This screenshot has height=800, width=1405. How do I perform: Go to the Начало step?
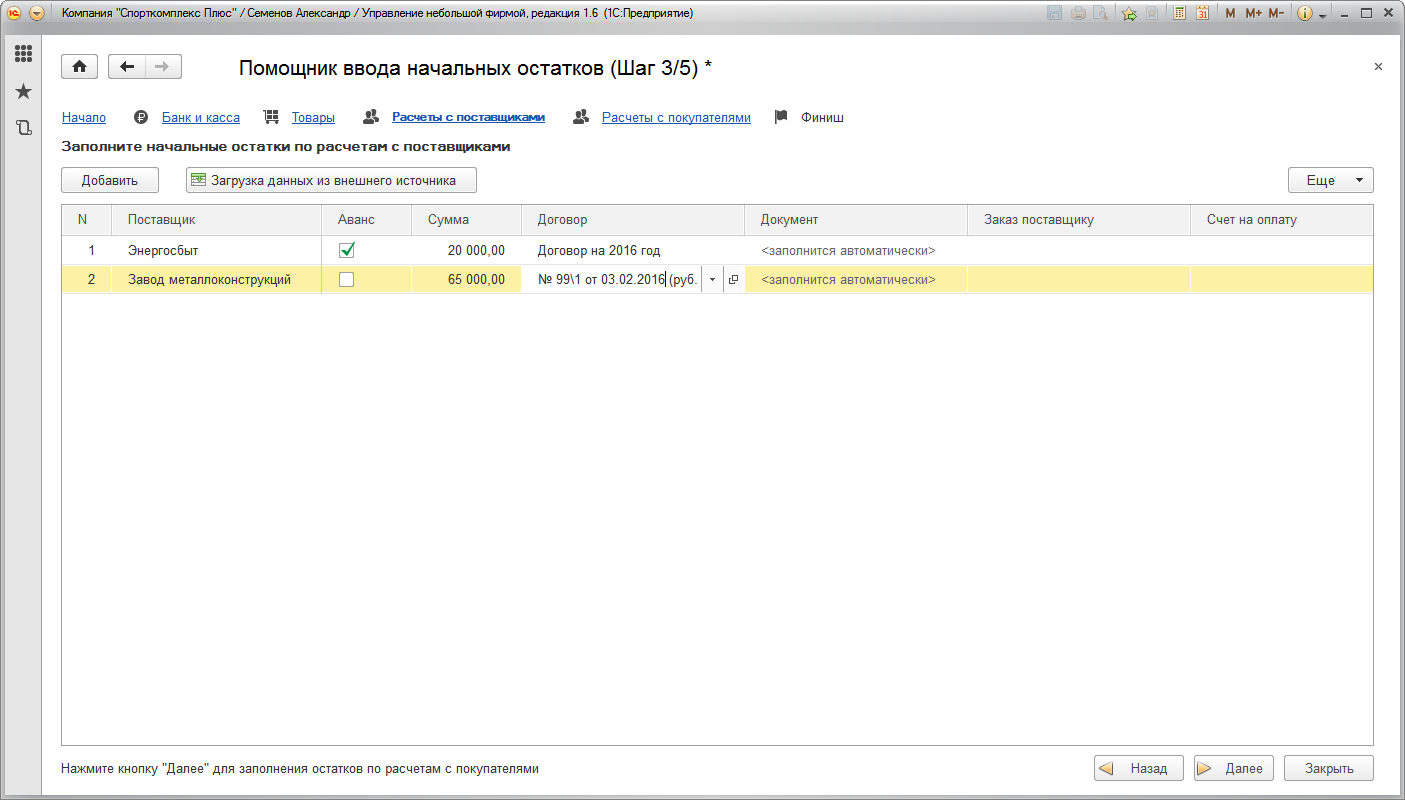(84, 117)
